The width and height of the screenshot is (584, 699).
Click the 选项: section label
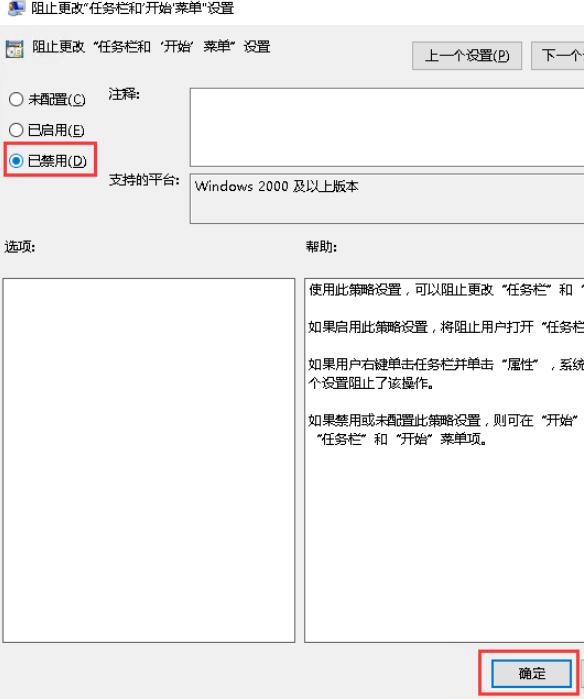click(20, 247)
